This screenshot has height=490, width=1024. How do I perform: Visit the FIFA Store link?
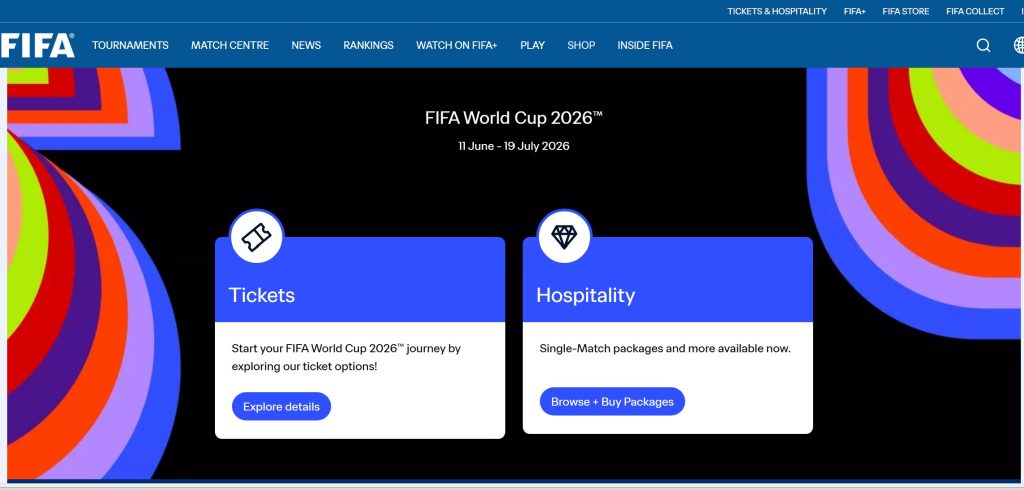906,11
